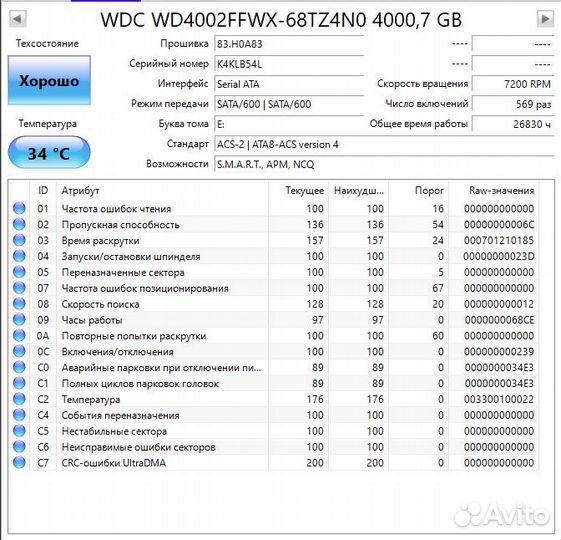
Task: Select attribute text Пропускная способность
Action: coord(121,225)
